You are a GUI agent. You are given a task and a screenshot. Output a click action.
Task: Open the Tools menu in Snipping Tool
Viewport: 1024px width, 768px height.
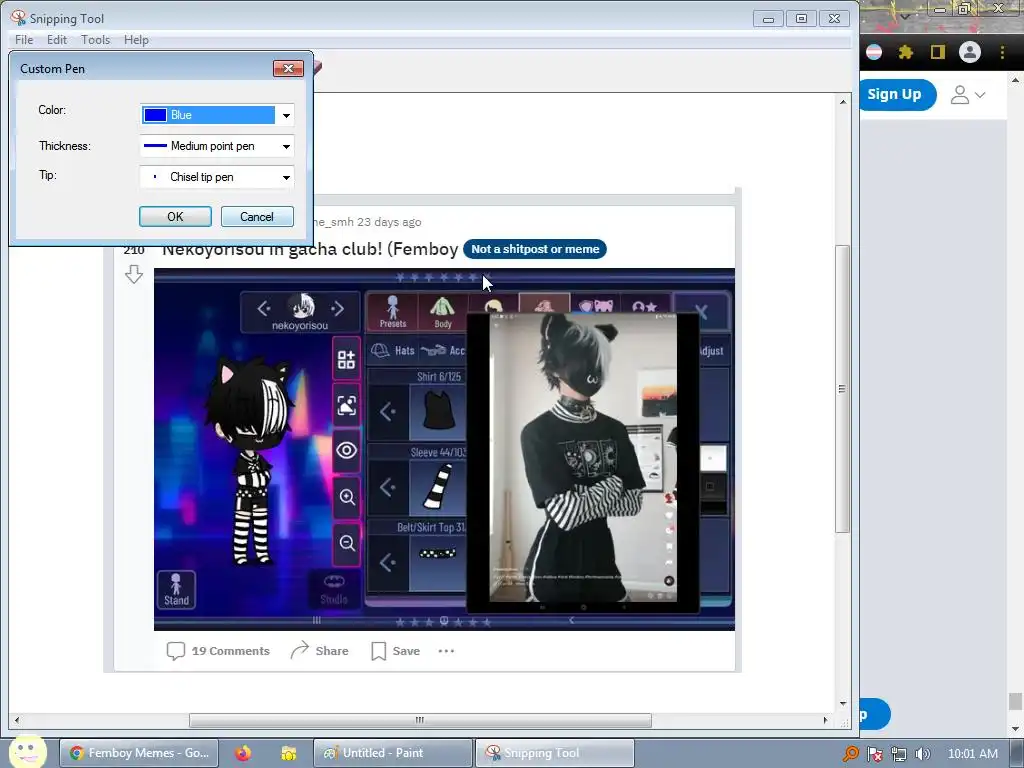tap(95, 40)
